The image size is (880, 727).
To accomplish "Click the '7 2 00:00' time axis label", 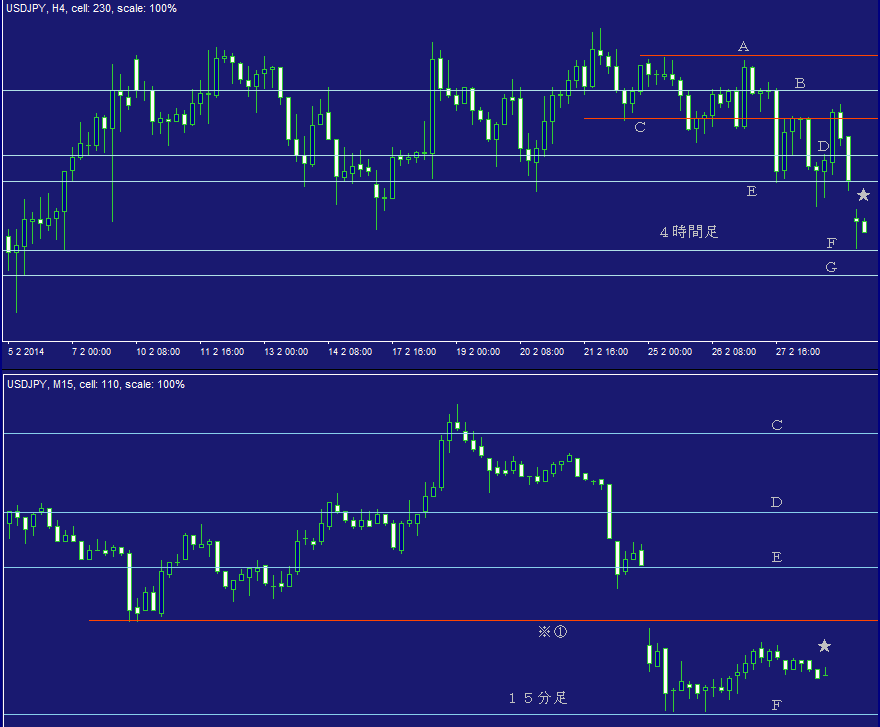I will pyautogui.click(x=91, y=351).
